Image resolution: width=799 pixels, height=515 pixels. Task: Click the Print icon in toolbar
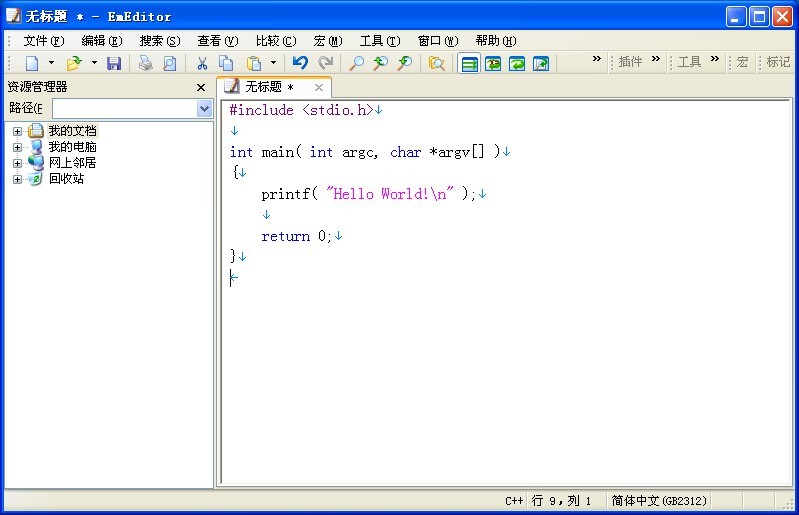[x=146, y=63]
